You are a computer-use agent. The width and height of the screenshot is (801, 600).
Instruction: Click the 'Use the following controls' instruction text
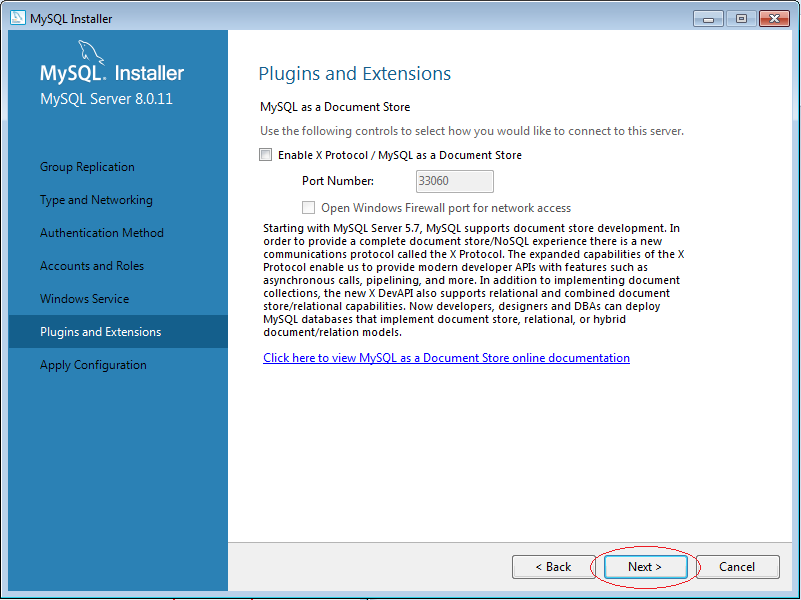coord(472,131)
